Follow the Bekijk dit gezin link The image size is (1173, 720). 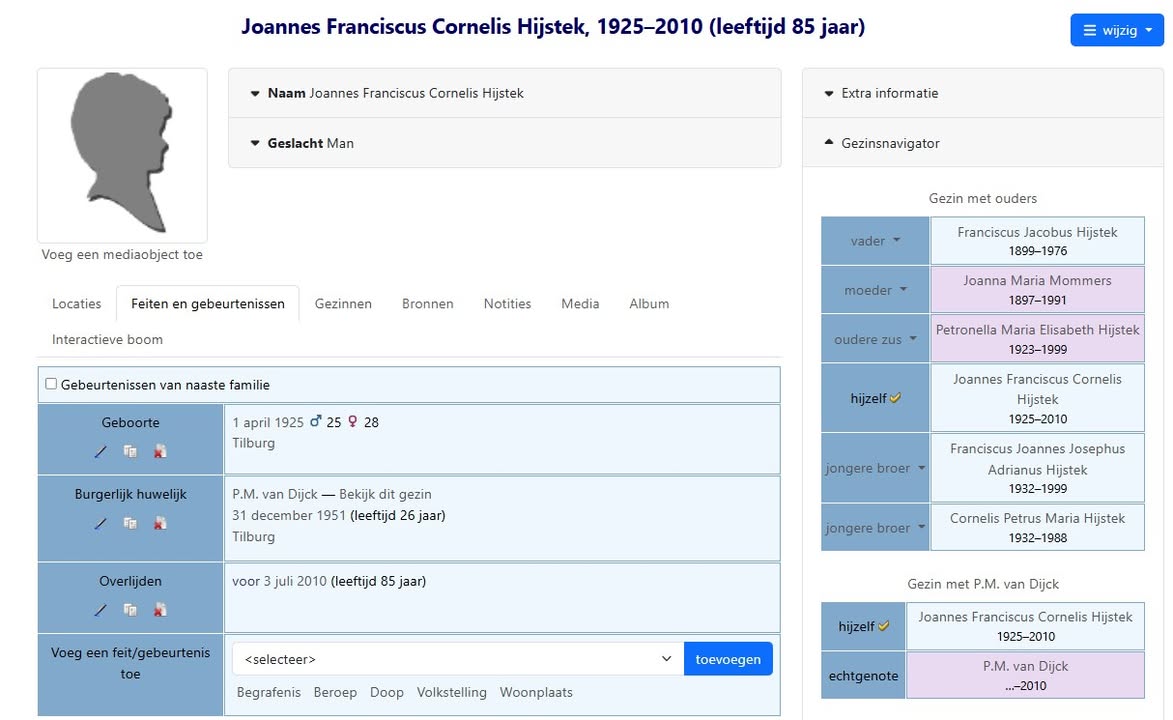(x=385, y=494)
